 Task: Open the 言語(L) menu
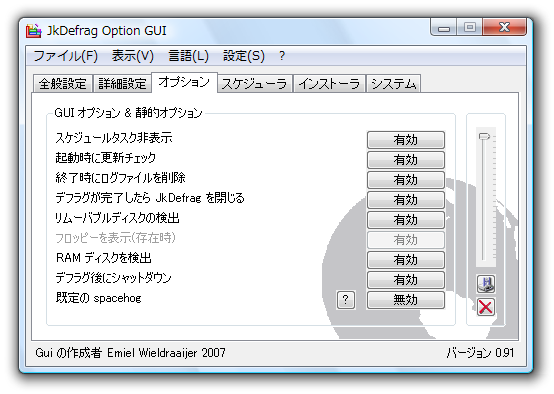188,56
